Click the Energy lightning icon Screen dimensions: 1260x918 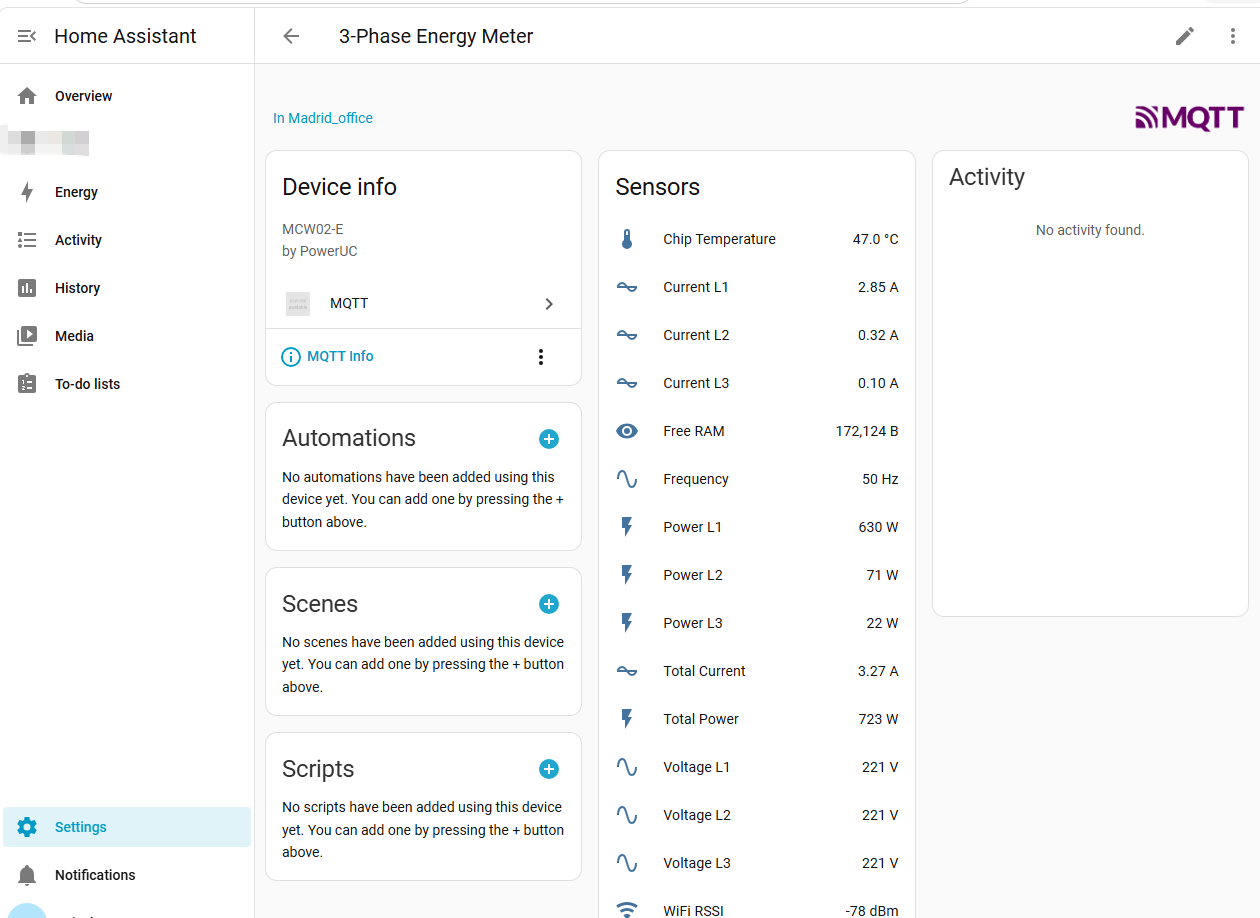point(27,192)
